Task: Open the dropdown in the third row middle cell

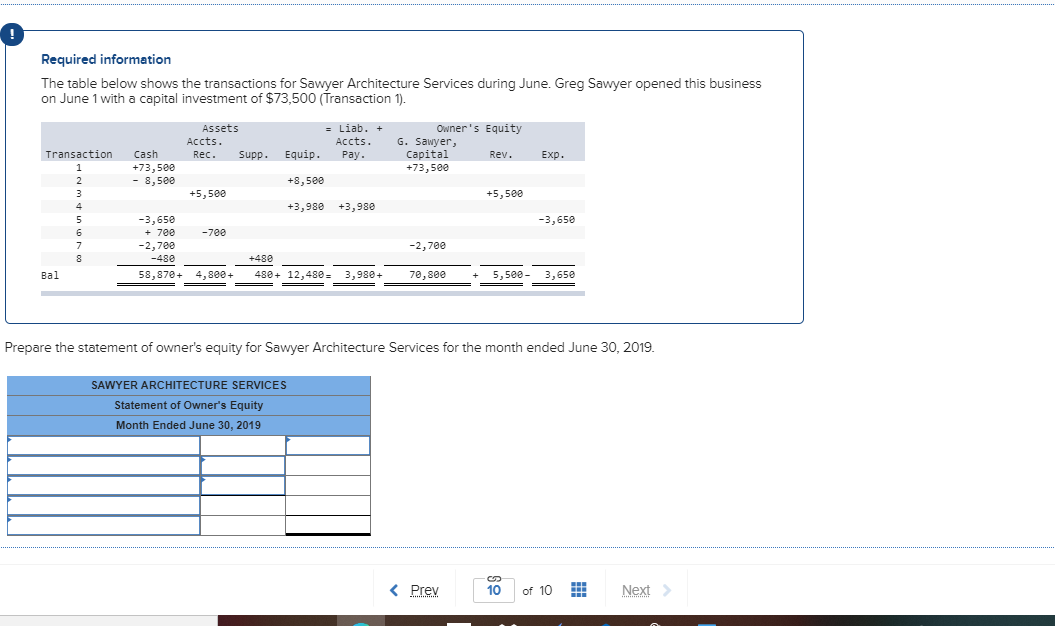Action: point(242,484)
